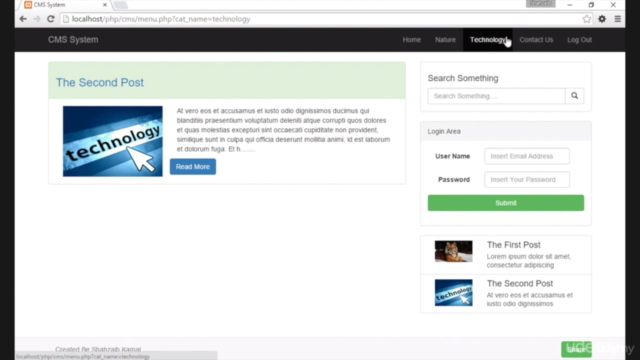Click the page icon before the URL

66,19
